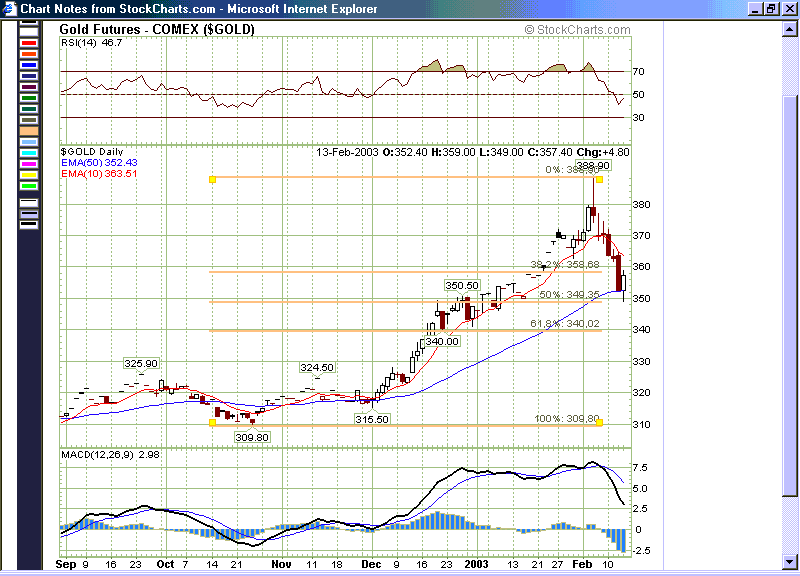The image size is (800, 576).
Task: Click the 38.2%: 358.68 Fibonacci label
Action: point(565,265)
